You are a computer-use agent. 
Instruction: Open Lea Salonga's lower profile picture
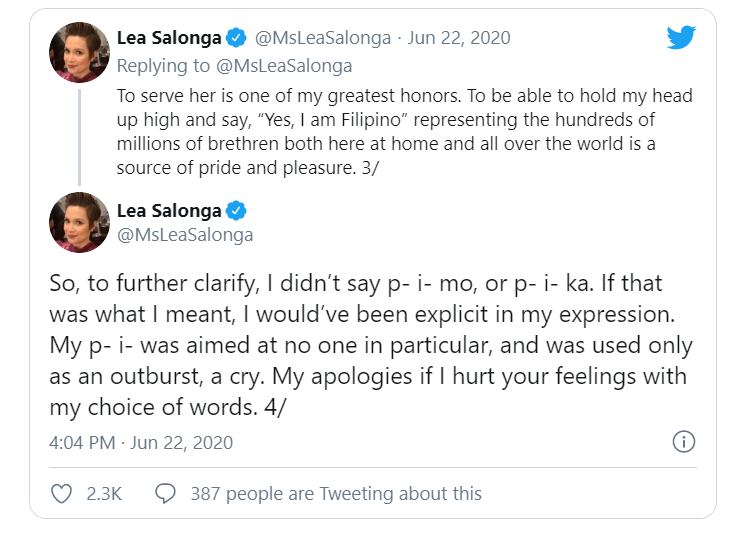coord(79,222)
